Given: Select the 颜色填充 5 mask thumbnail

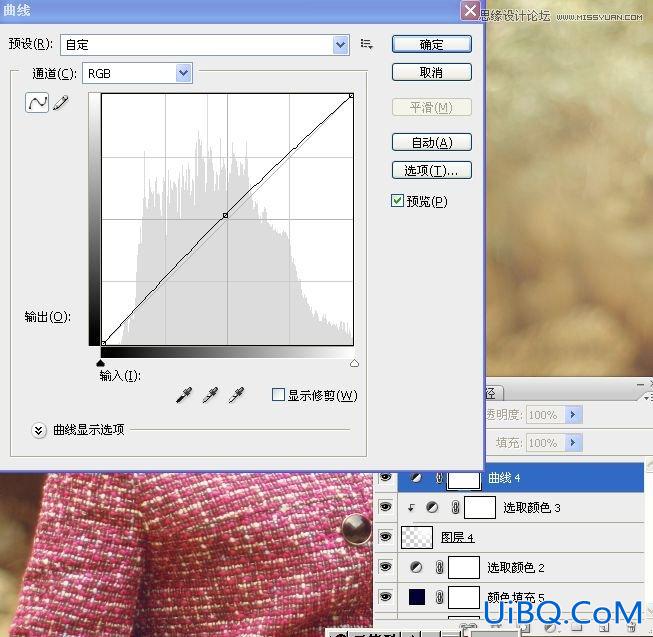Looking at the screenshot, I should tap(464, 597).
